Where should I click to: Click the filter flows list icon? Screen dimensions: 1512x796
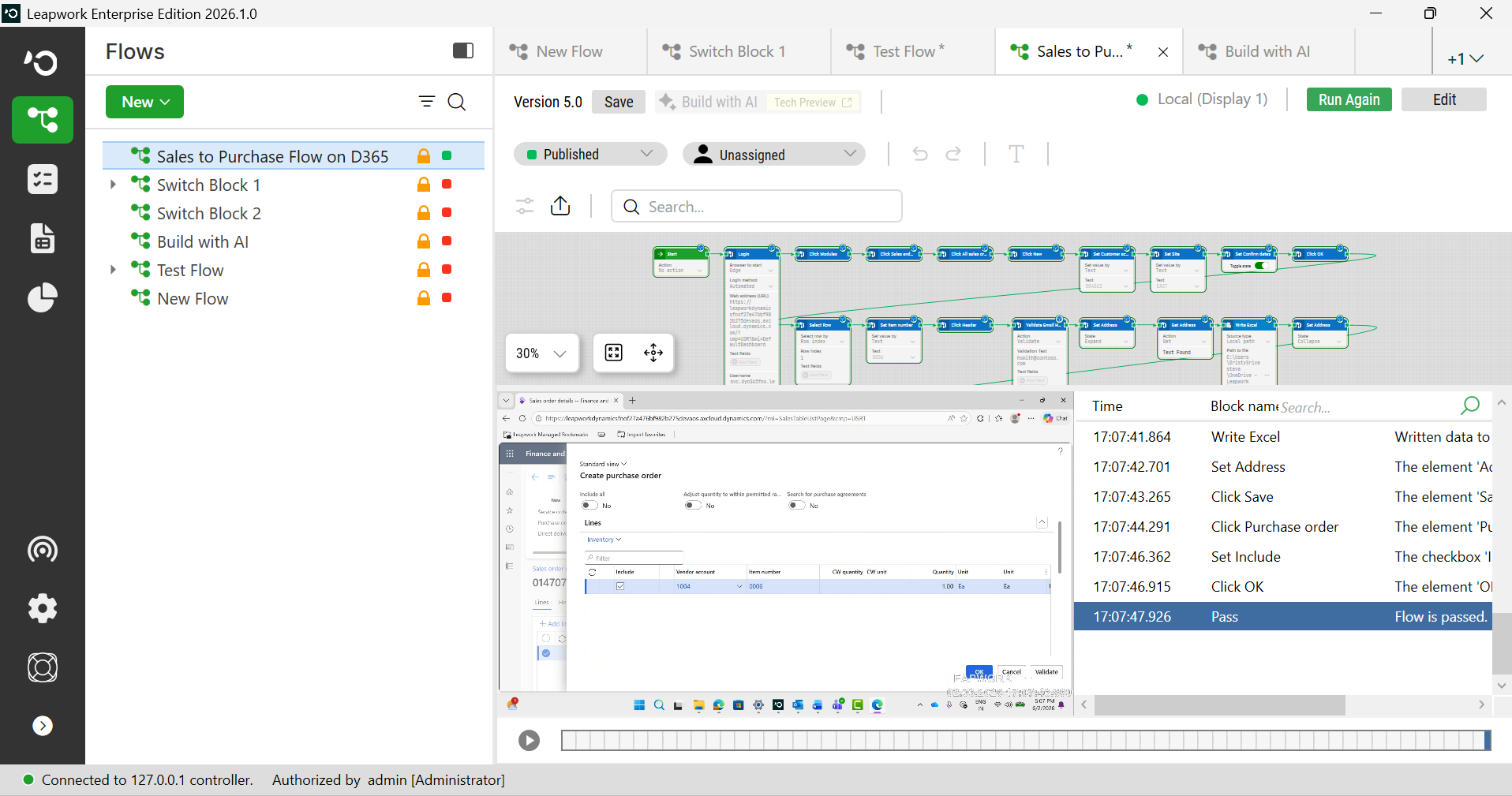(x=427, y=102)
